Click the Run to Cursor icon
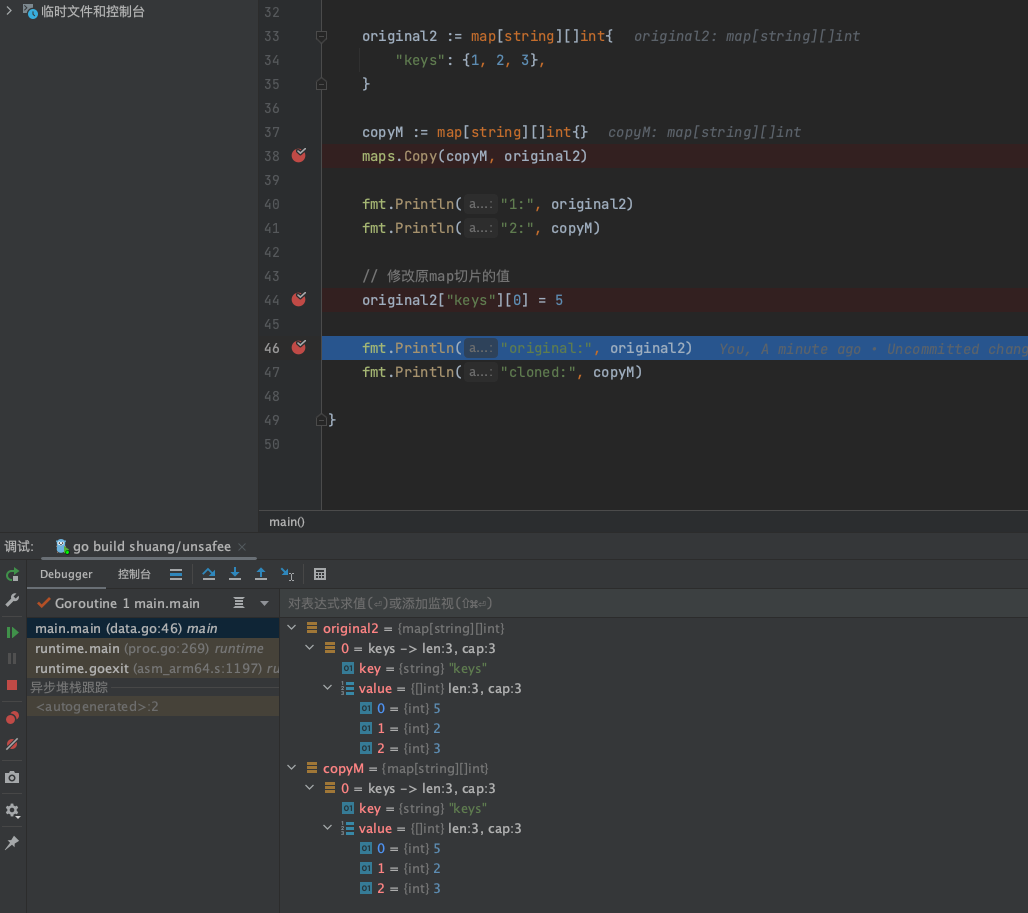Image resolution: width=1028 pixels, height=913 pixels. (x=287, y=574)
